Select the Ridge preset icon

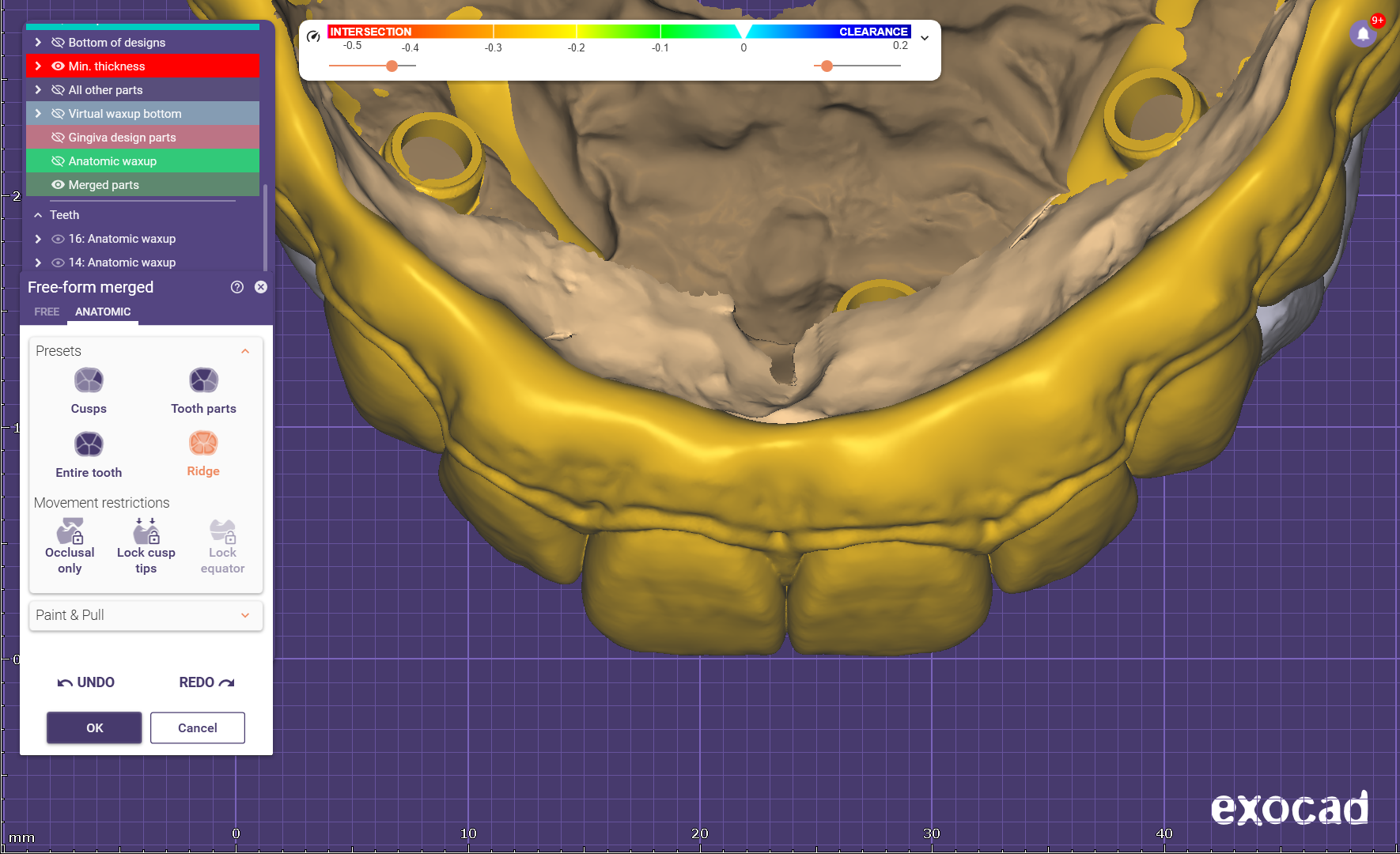[203, 444]
